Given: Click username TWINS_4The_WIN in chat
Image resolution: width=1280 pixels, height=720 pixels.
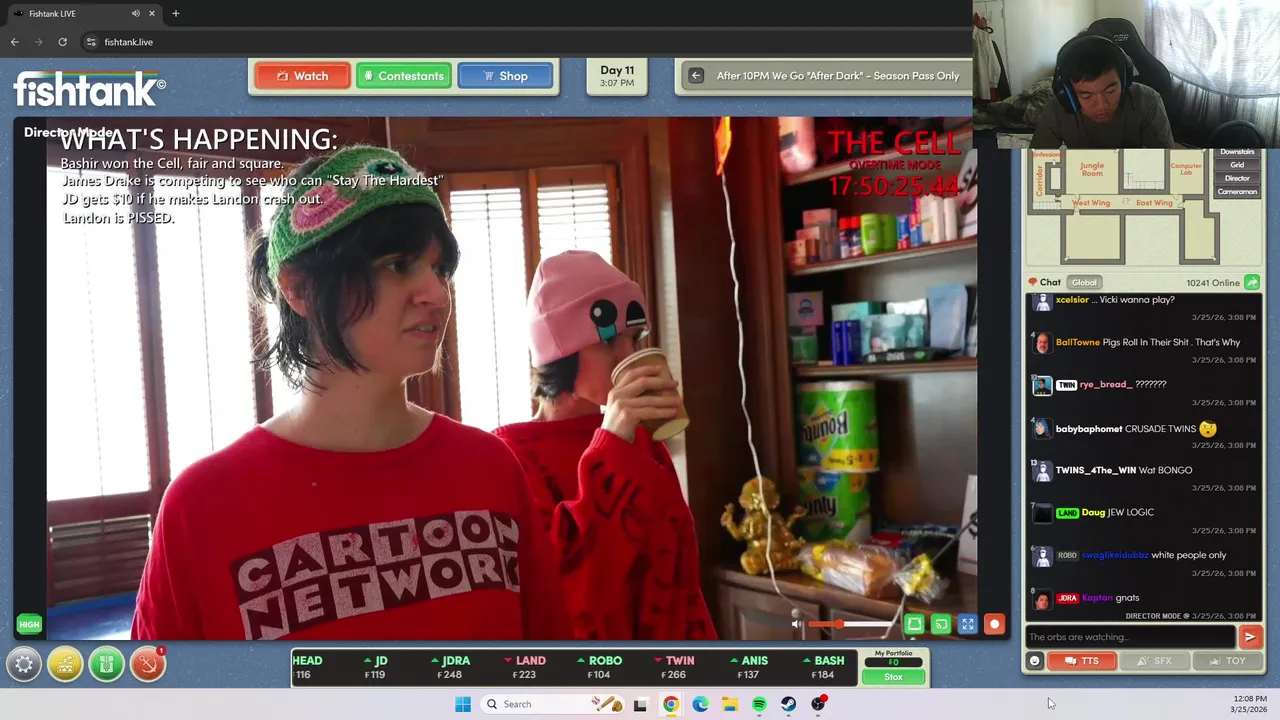Looking at the screenshot, I should pos(1095,470).
